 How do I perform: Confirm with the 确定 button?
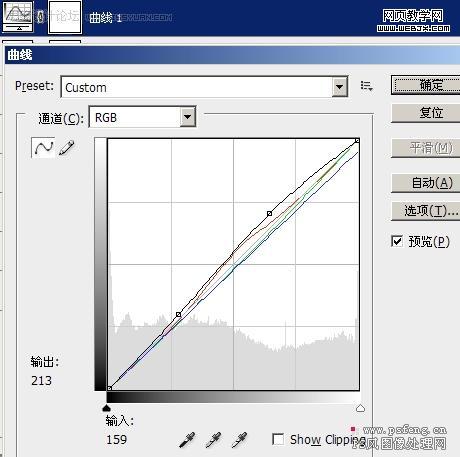(x=426, y=85)
